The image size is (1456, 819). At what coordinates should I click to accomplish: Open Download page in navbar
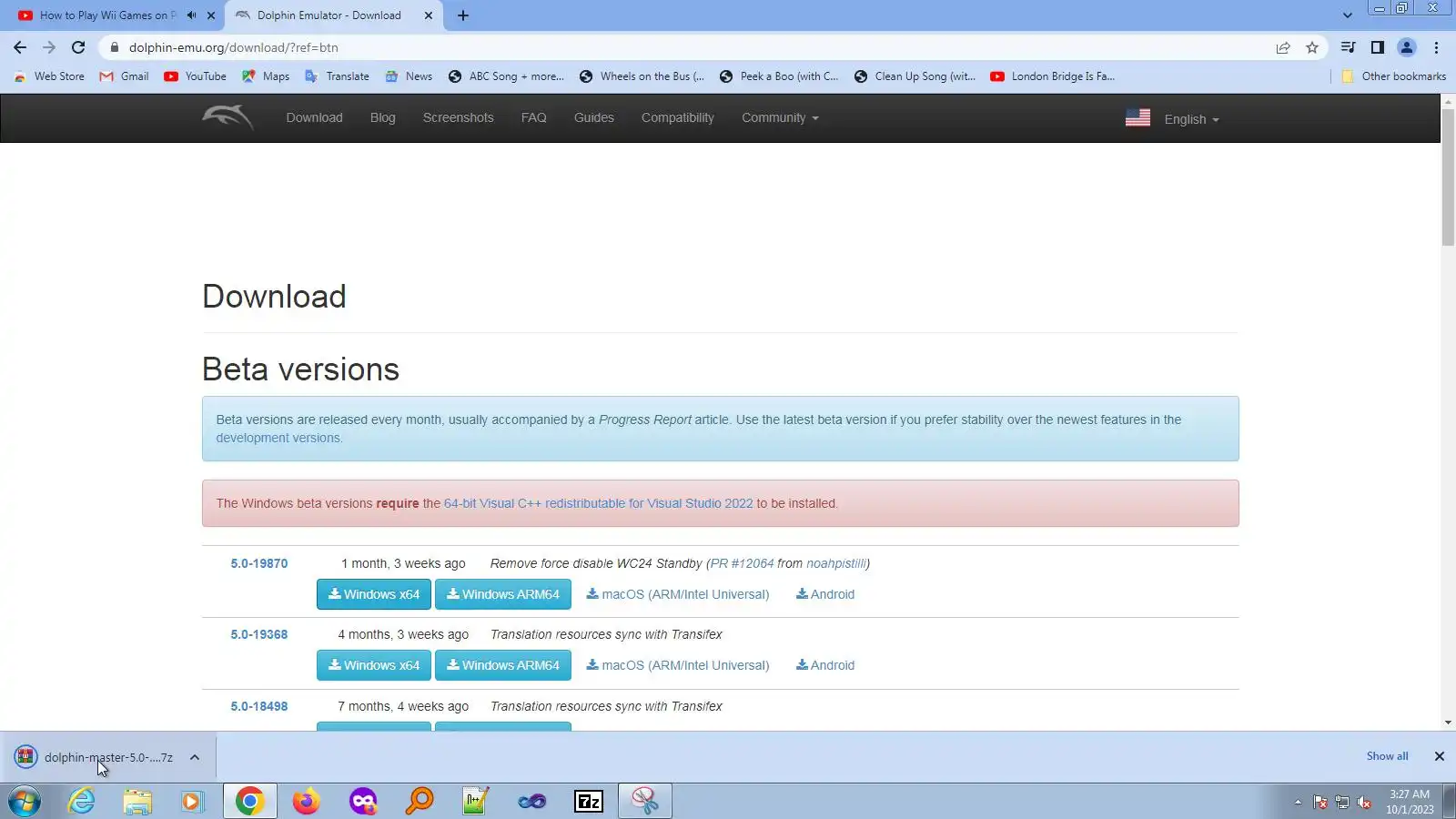(314, 117)
